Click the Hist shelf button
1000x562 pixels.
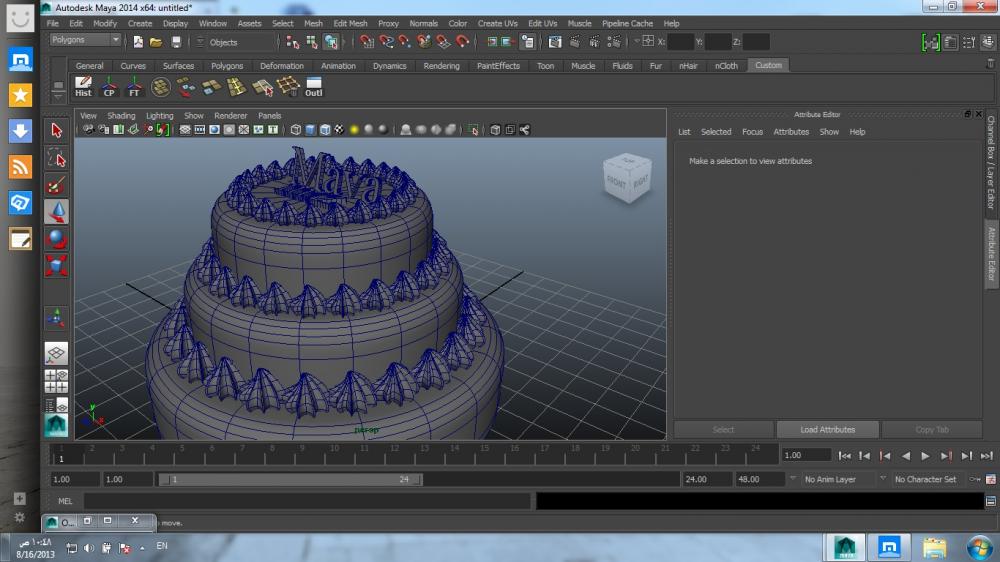tap(84, 87)
